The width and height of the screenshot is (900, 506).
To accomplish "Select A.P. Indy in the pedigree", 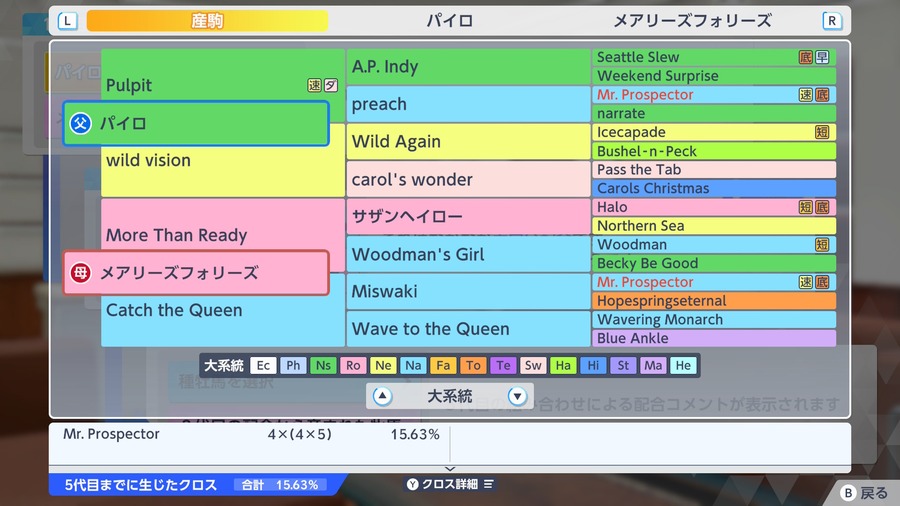I will [x=468, y=67].
